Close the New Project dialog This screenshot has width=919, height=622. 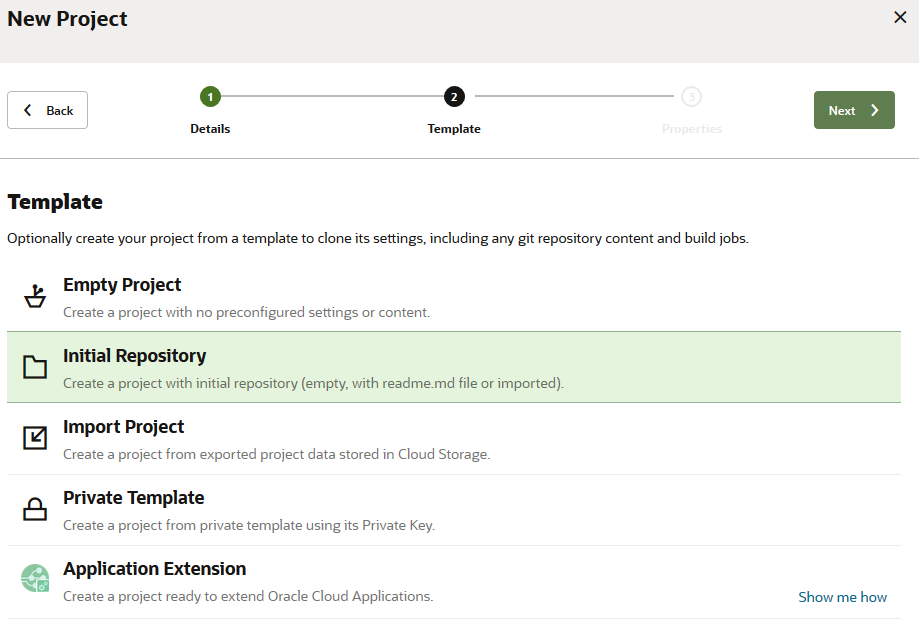tap(899, 17)
